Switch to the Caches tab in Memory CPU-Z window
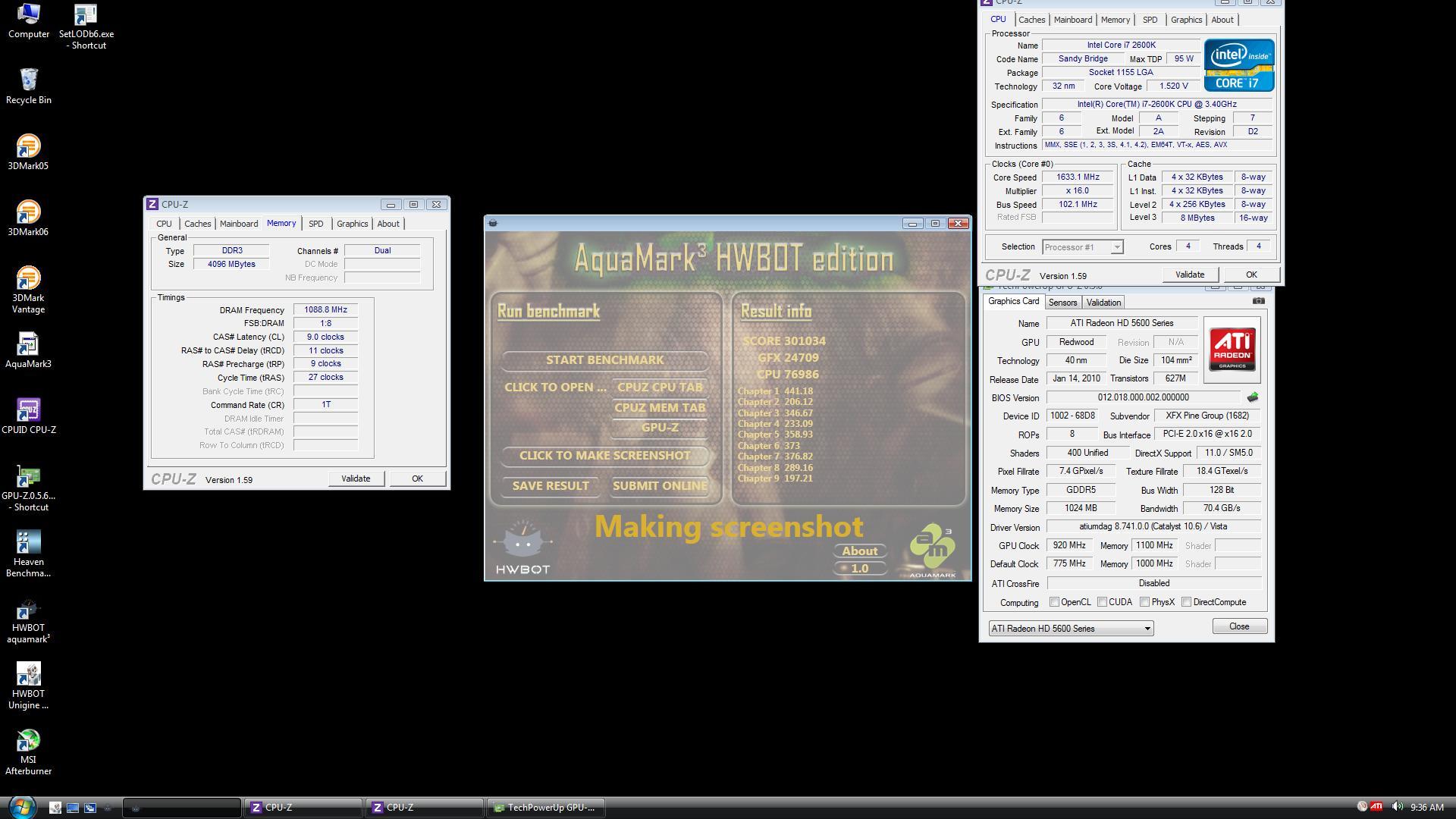Screen dimensions: 1456x819 [197, 224]
